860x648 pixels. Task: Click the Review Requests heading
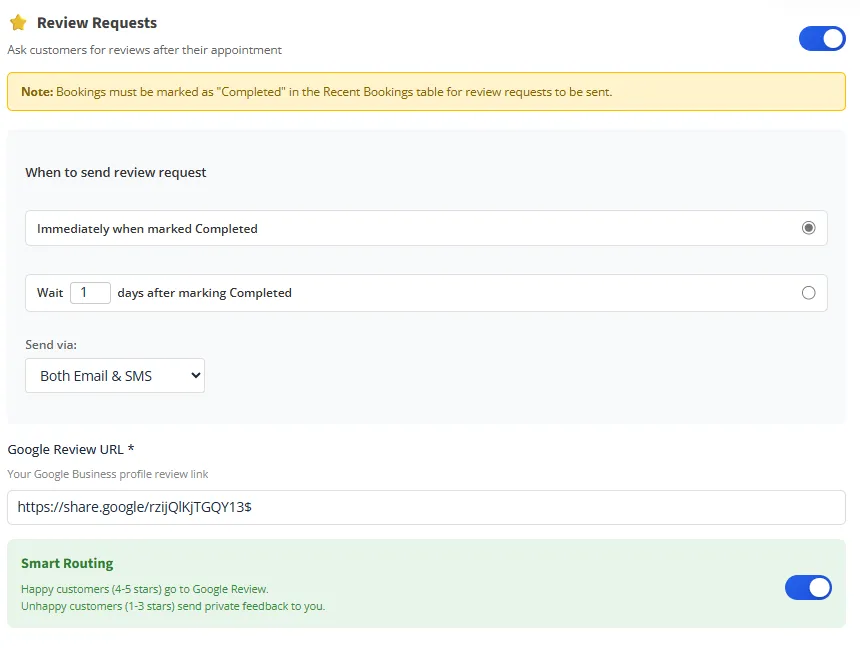[95, 22]
